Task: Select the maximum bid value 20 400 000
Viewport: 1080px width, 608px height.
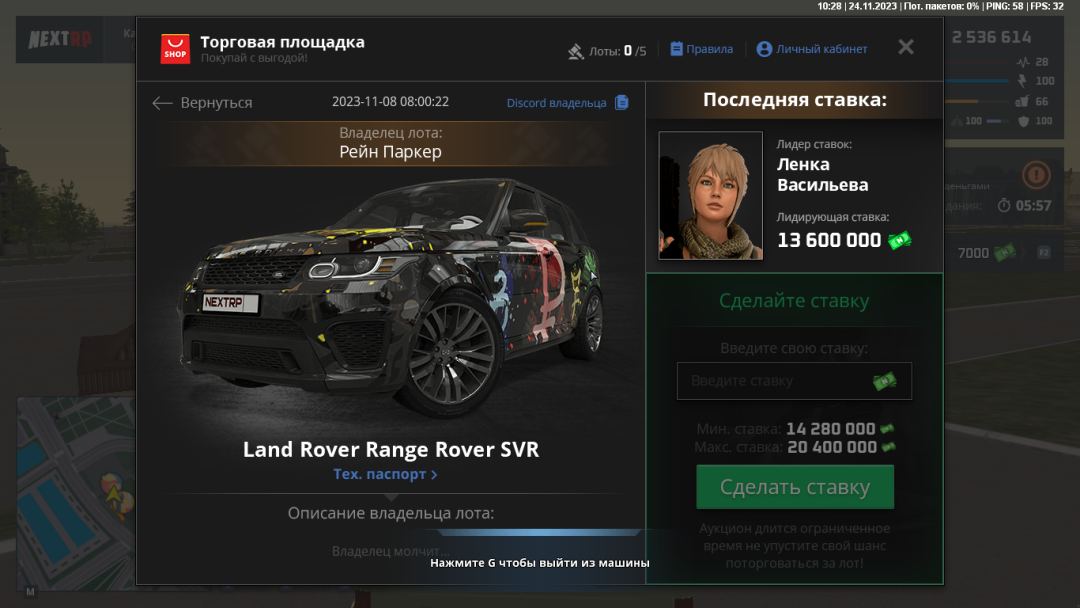Action: coord(832,447)
